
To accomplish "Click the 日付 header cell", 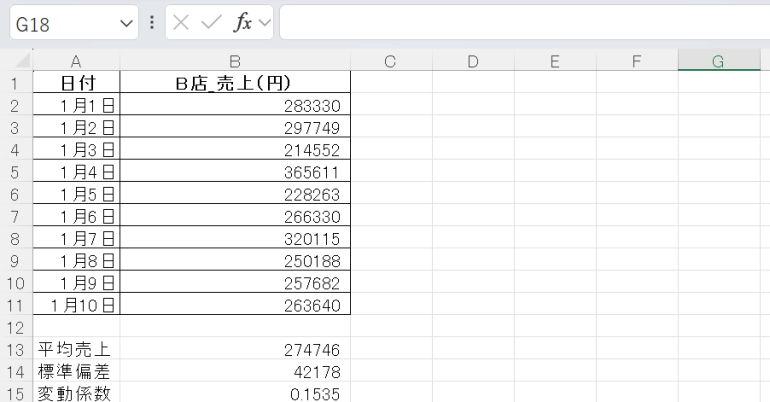I will tap(77, 82).
